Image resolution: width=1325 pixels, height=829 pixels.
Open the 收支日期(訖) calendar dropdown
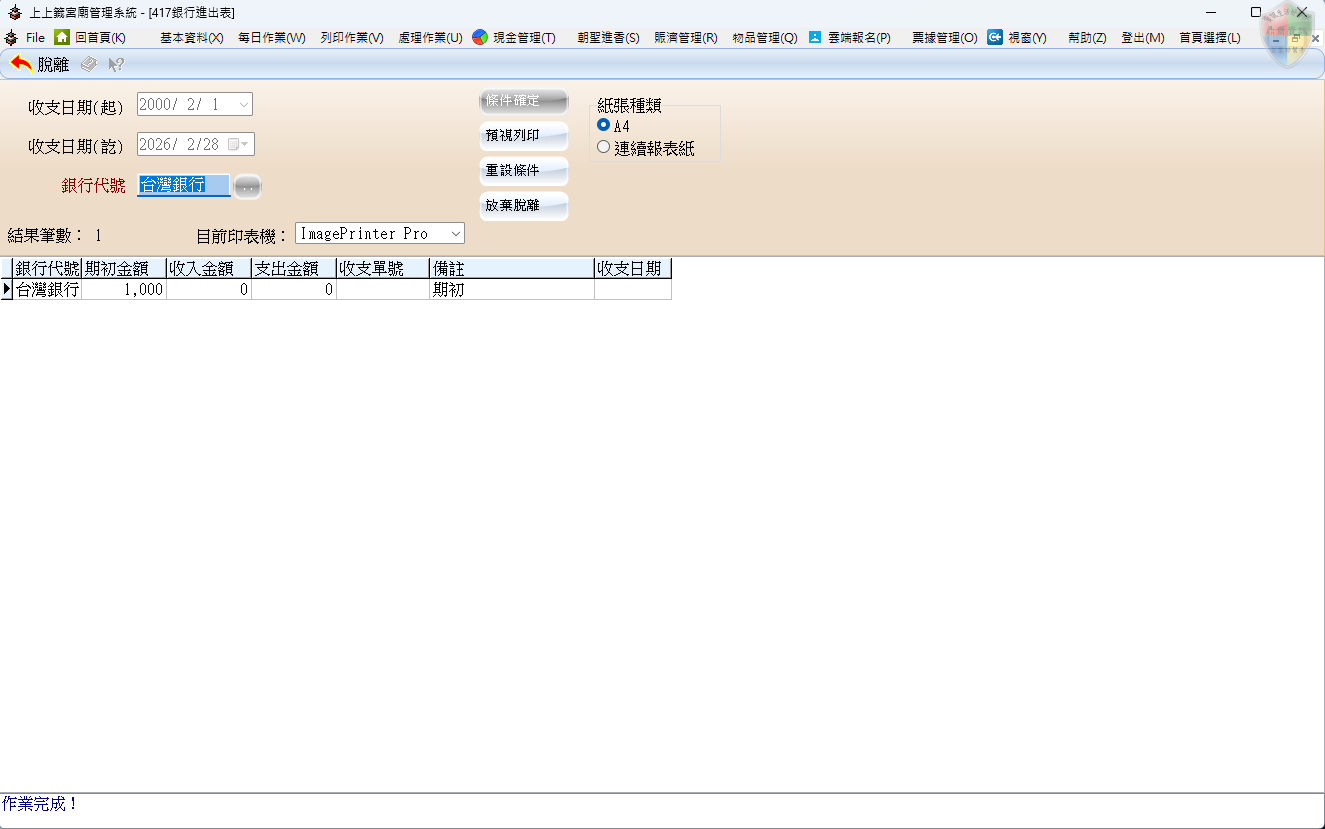tap(245, 144)
